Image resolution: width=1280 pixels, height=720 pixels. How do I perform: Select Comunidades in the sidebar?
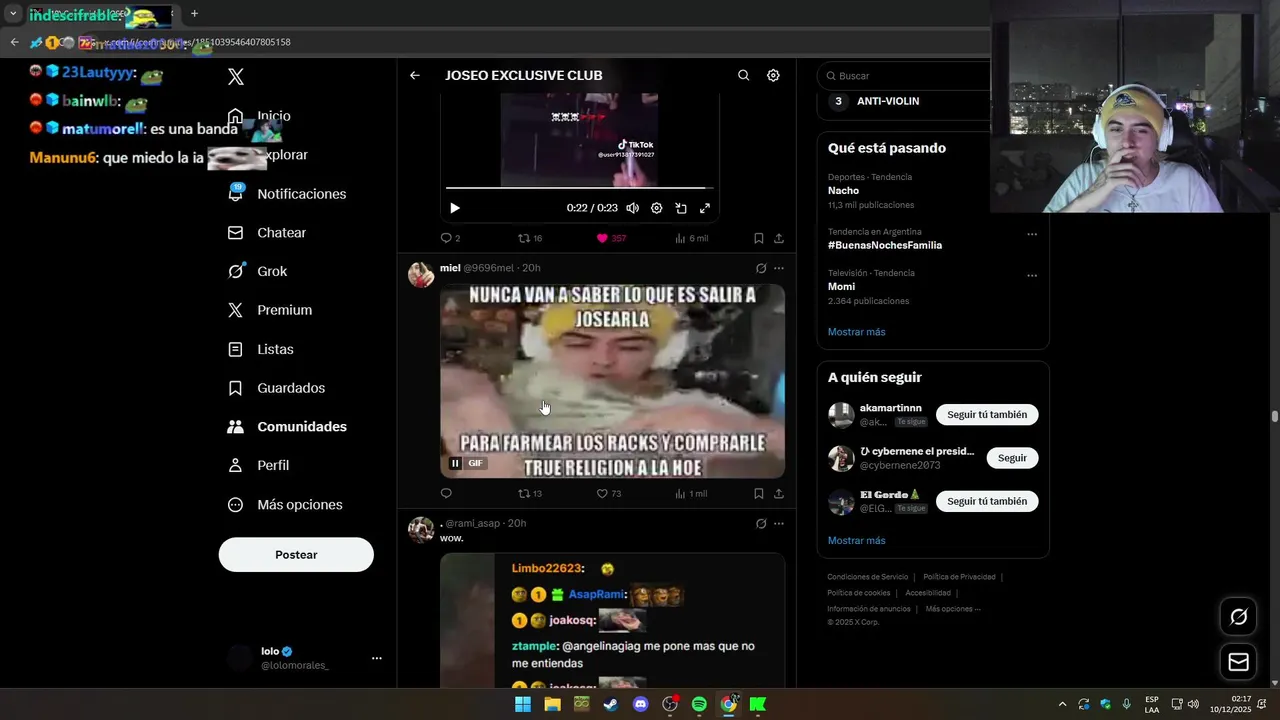click(x=287, y=427)
